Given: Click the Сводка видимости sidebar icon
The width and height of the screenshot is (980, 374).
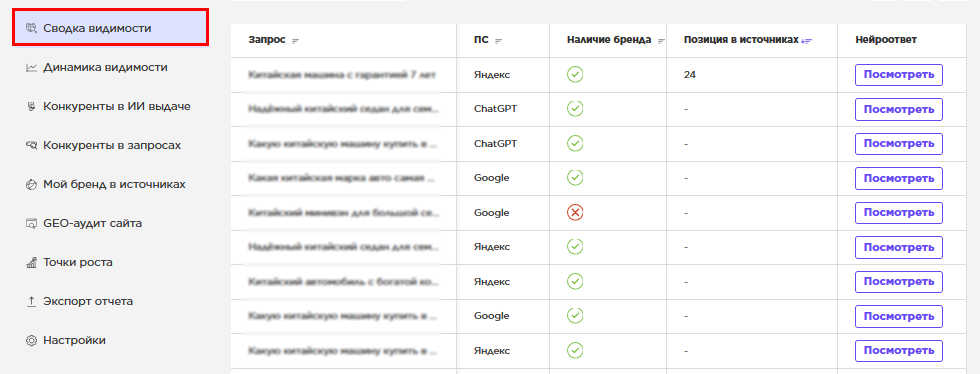Looking at the screenshot, I should click(31, 28).
